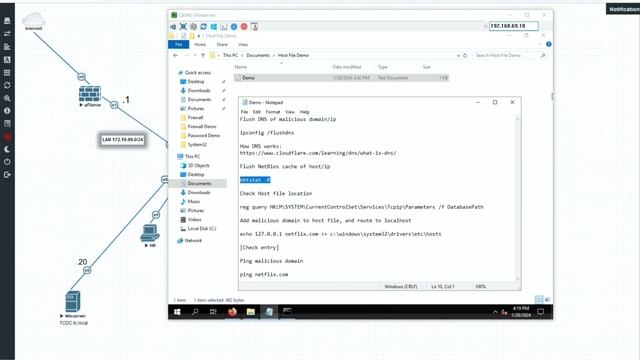Open Windows Start button in taskbar
640x360 pixels.
click(x=177, y=312)
